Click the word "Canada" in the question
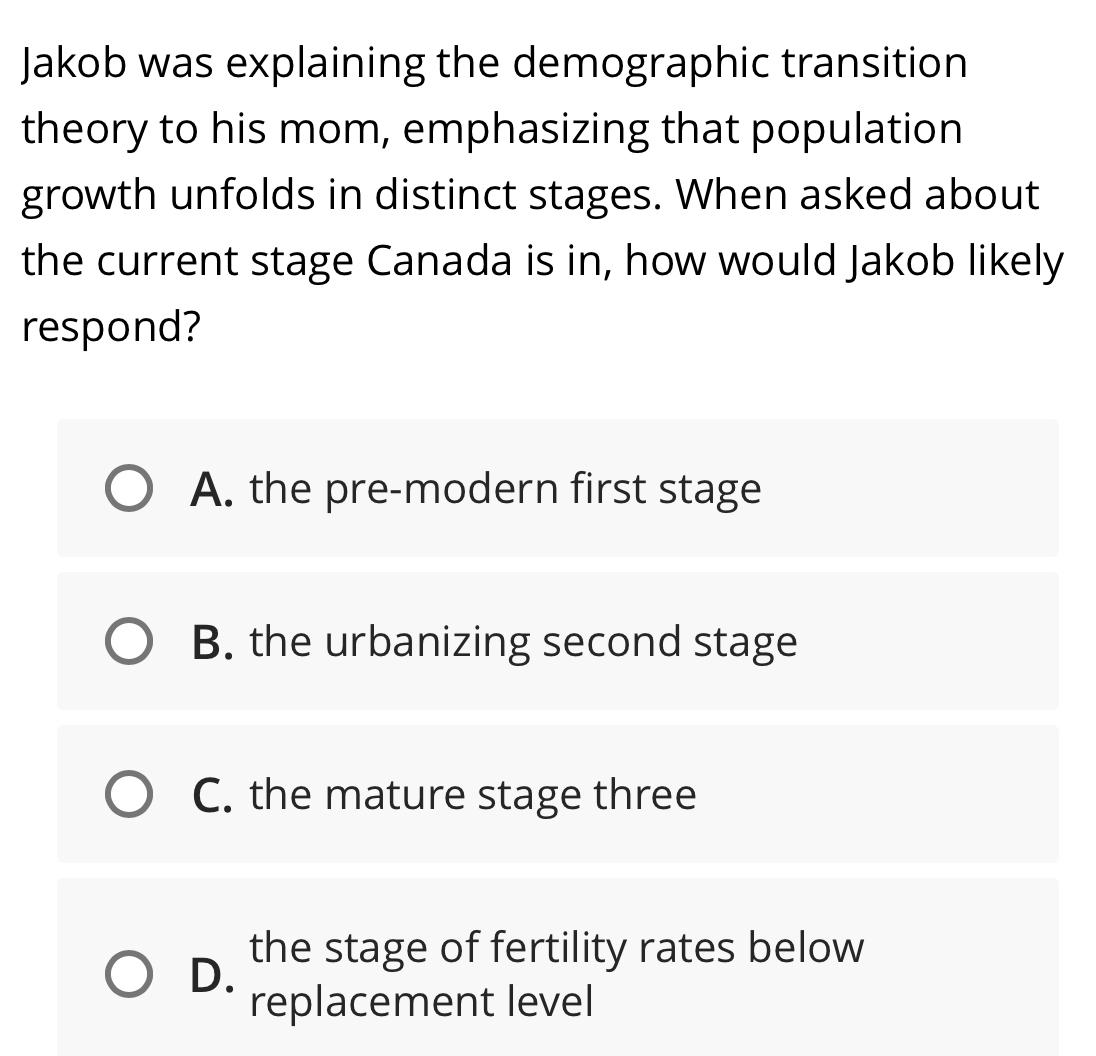This screenshot has height=1056, width=1096. [x=440, y=261]
